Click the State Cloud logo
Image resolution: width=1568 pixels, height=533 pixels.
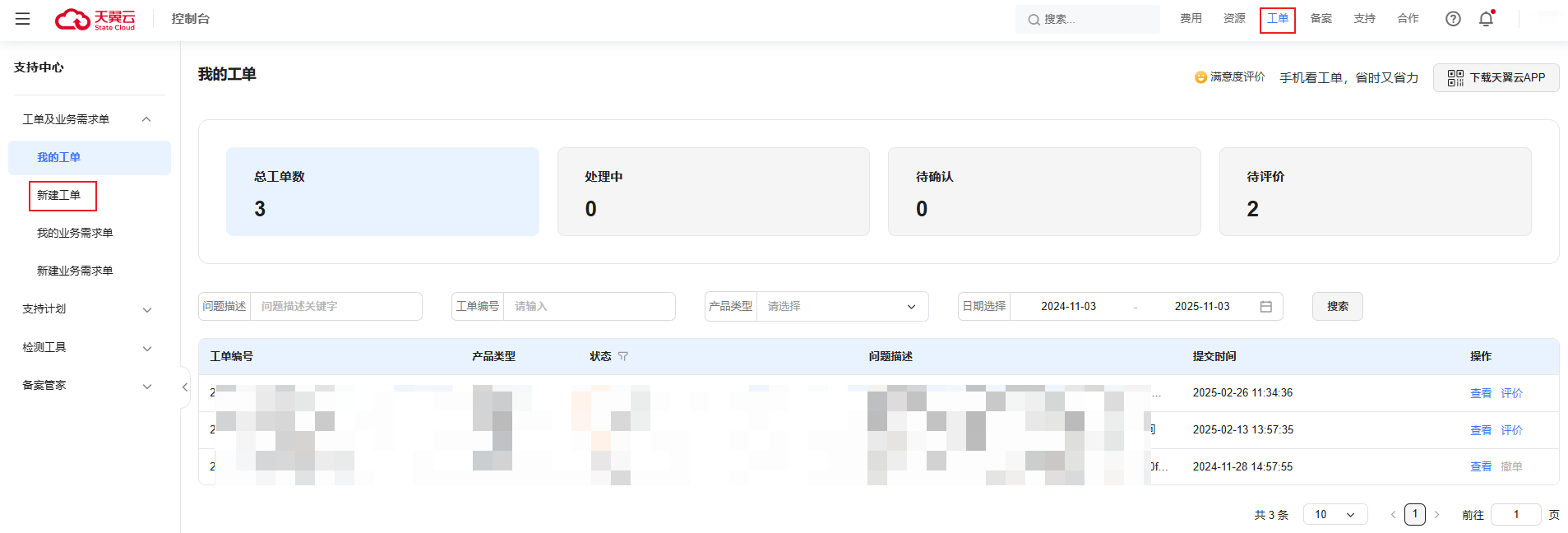[x=95, y=19]
